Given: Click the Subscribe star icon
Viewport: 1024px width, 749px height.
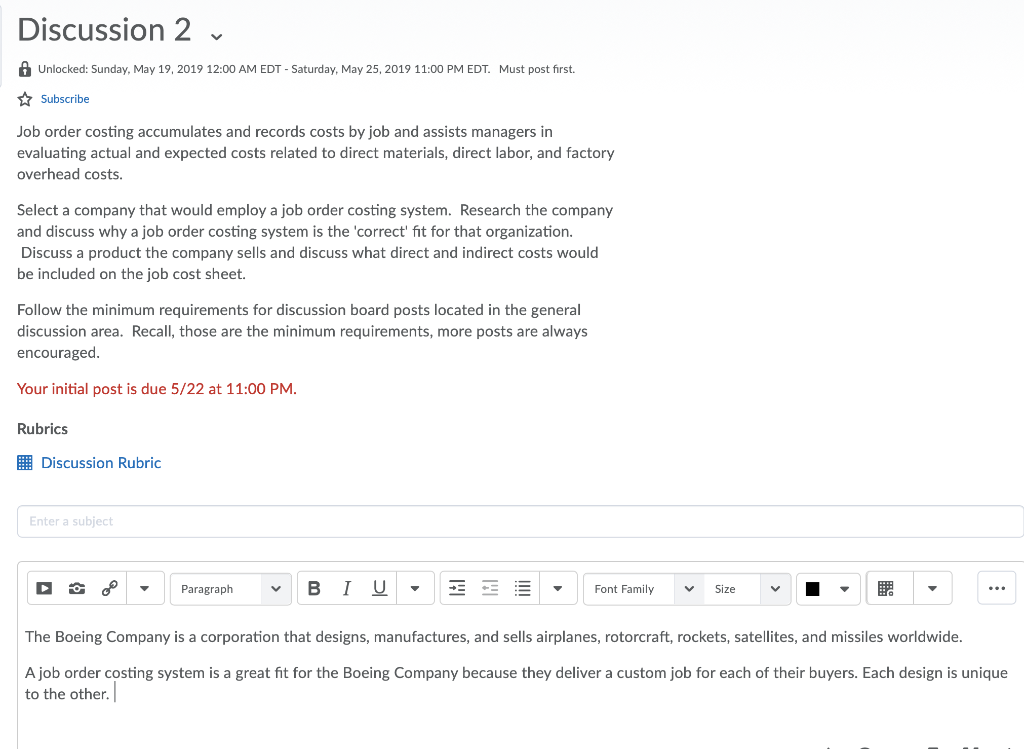Looking at the screenshot, I should point(23,99).
